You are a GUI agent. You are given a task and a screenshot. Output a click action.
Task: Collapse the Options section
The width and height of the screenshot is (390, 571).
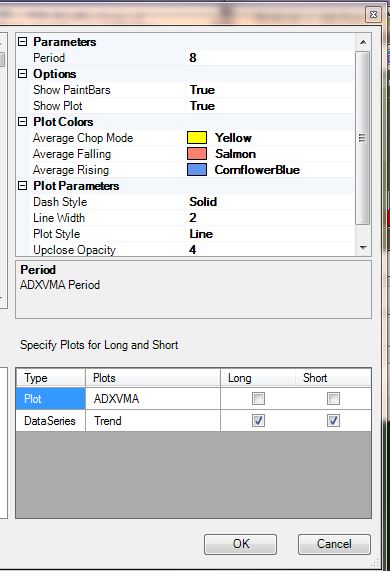(x=23, y=74)
